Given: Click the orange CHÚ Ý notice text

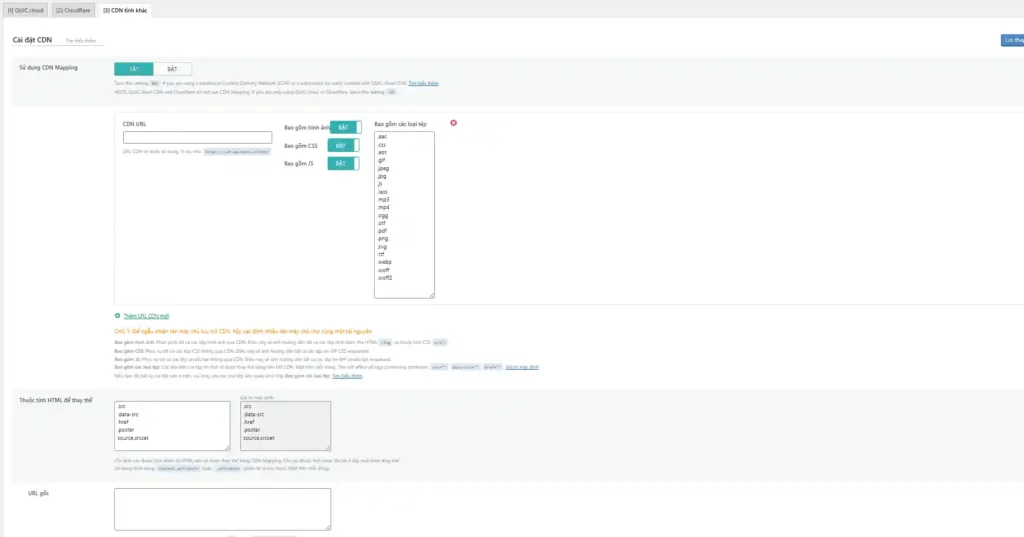Looking at the screenshot, I should click(243, 332).
